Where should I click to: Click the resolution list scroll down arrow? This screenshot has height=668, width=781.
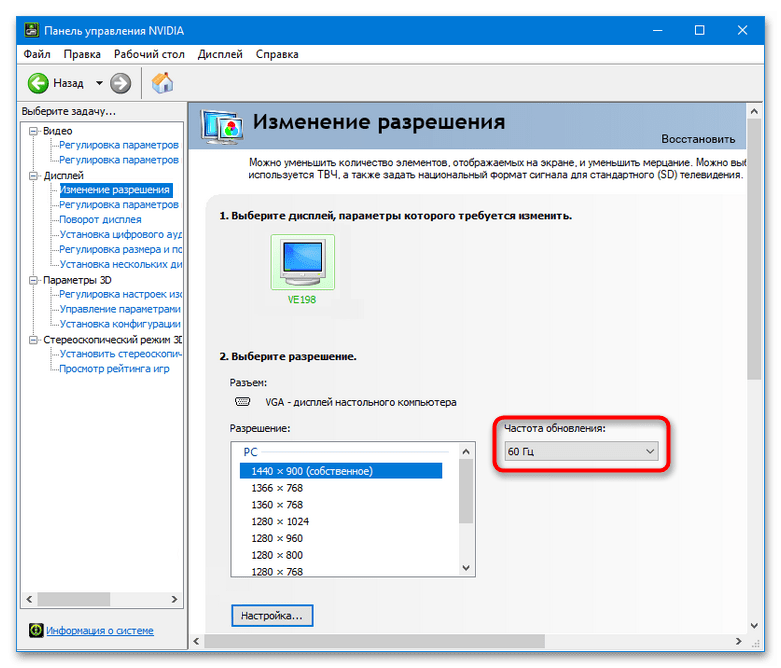pyautogui.click(x=466, y=567)
